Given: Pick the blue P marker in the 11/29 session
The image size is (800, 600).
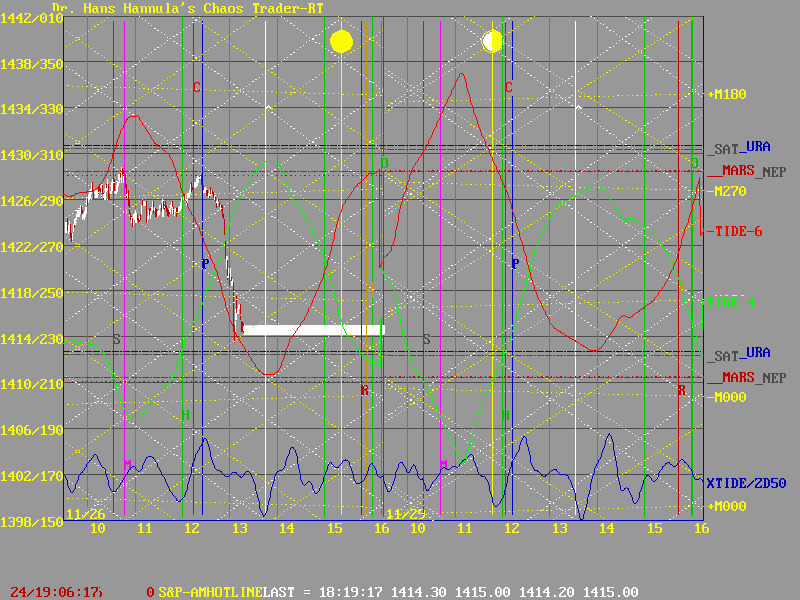Looking at the screenshot, I should click(x=515, y=264).
